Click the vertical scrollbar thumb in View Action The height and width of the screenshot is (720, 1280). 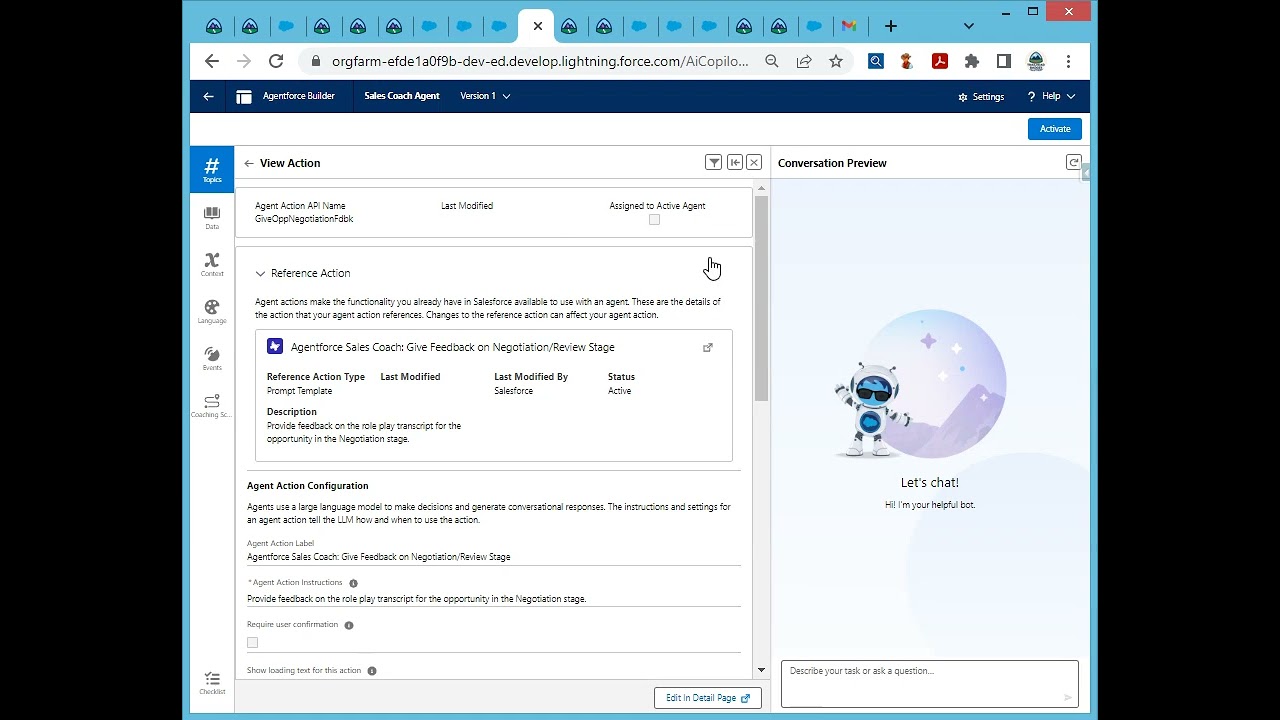click(761, 298)
